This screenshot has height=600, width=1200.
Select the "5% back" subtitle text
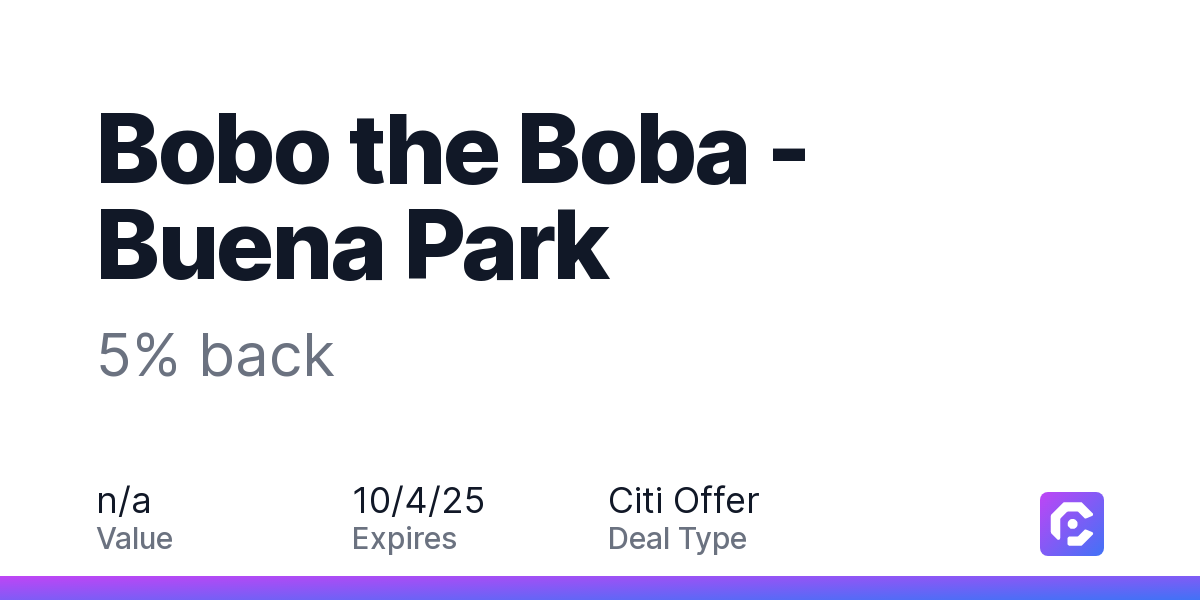(x=216, y=355)
